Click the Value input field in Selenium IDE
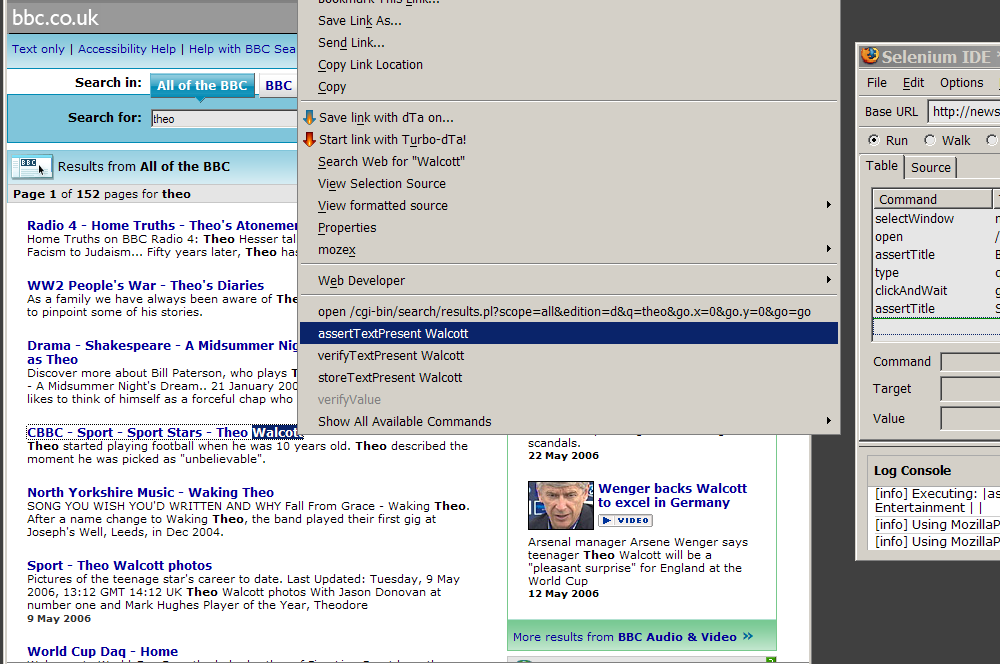 coord(971,418)
